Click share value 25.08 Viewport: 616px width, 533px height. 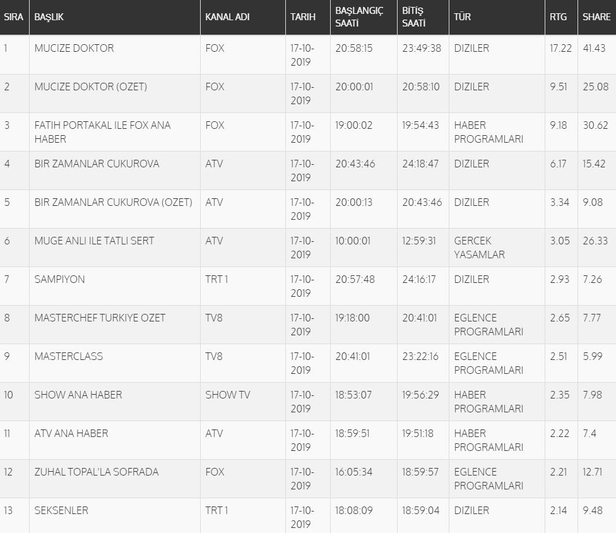pyautogui.click(x=596, y=87)
